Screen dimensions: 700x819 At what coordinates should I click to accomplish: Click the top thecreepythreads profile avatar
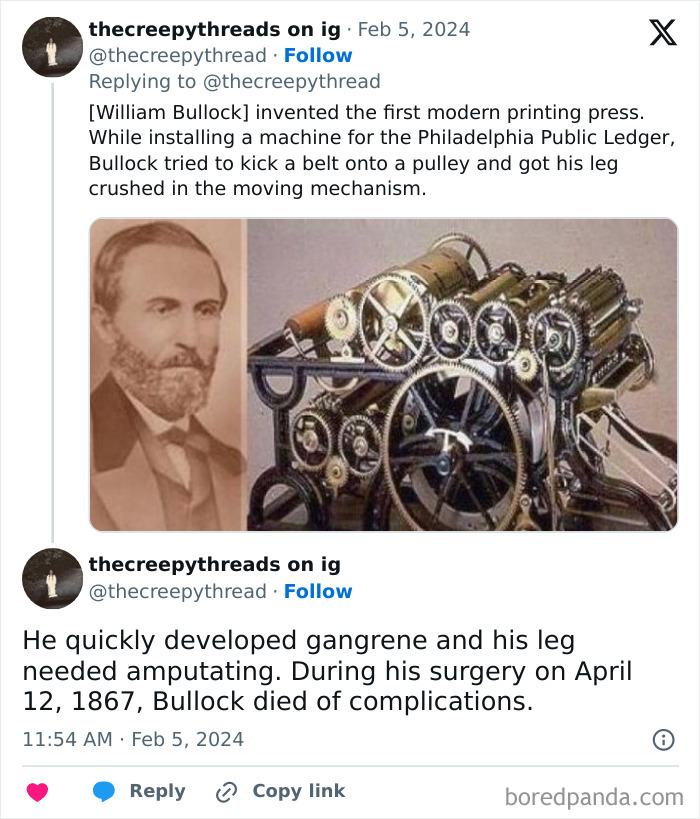click(51, 45)
